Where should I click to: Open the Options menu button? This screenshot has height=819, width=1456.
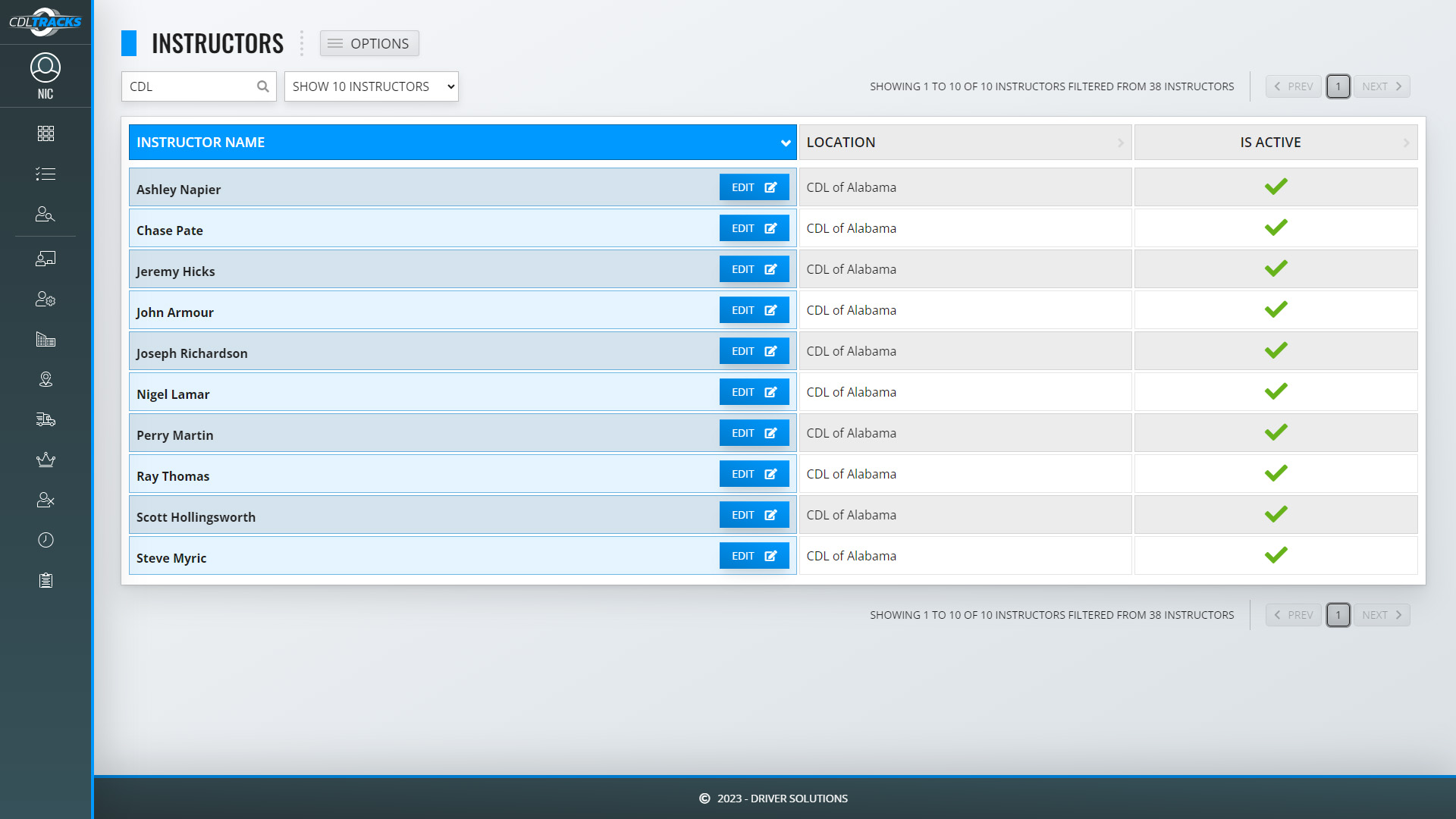(x=369, y=43)
